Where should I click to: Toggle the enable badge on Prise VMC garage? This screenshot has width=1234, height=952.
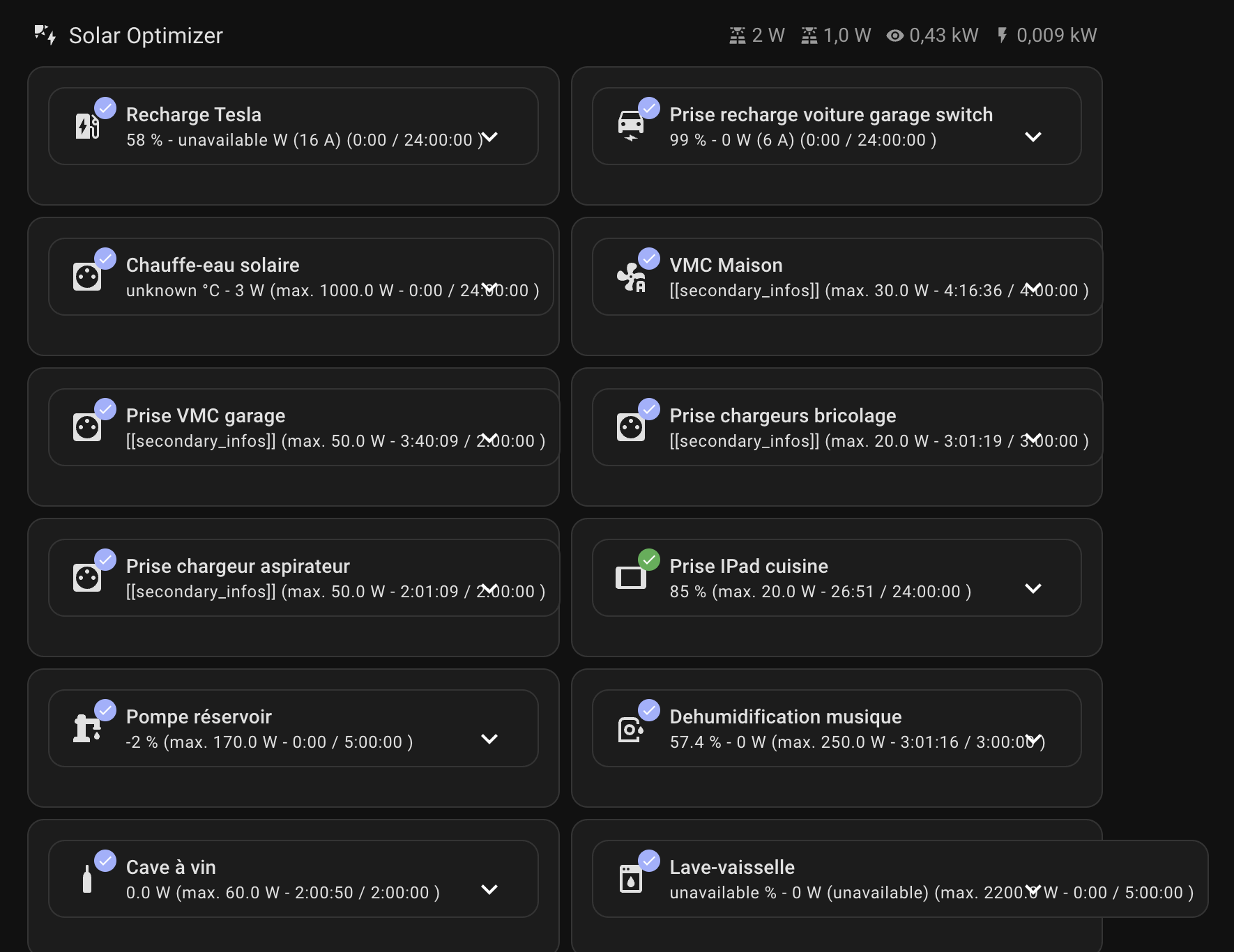105,409
